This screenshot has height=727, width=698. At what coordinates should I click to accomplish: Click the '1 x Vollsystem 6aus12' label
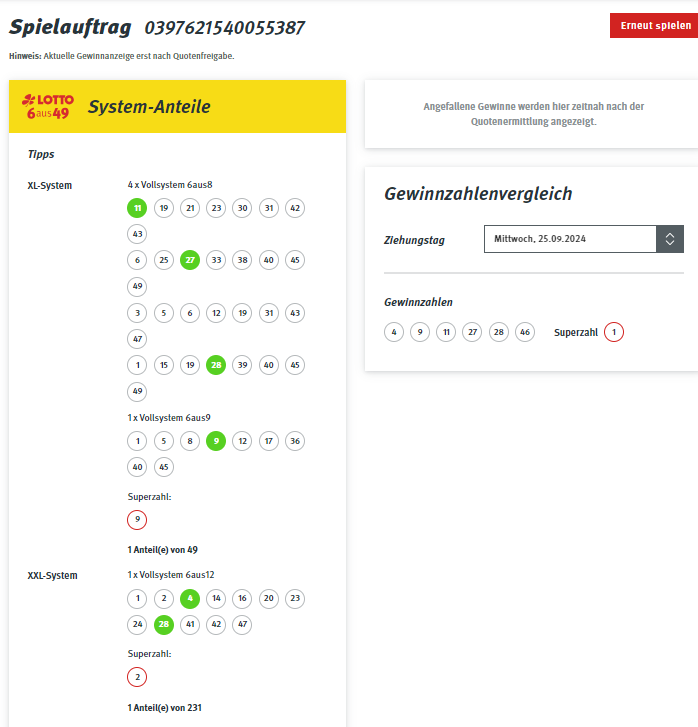point(171,575)
